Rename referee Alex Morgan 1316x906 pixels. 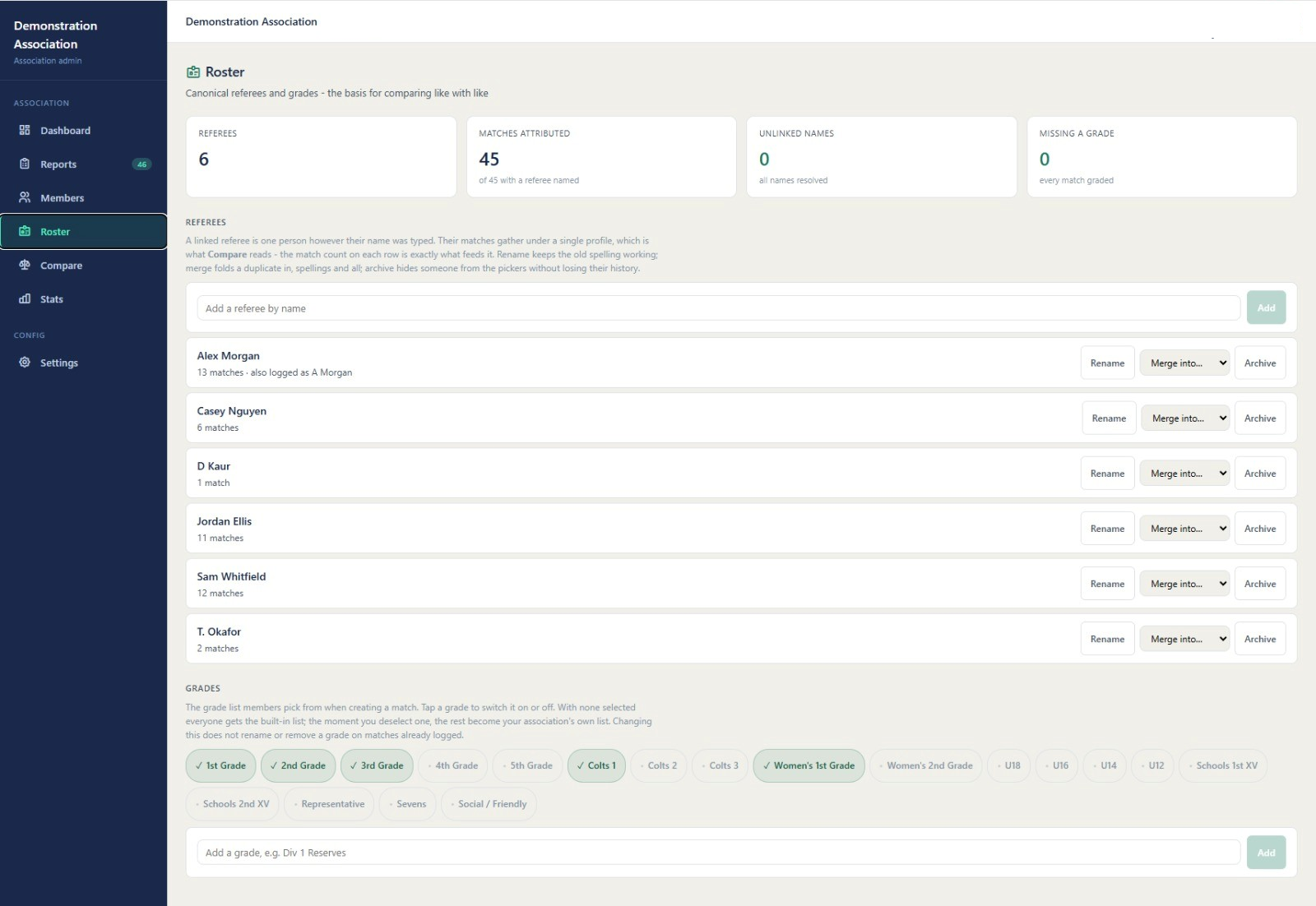[x=1107, y=363]
